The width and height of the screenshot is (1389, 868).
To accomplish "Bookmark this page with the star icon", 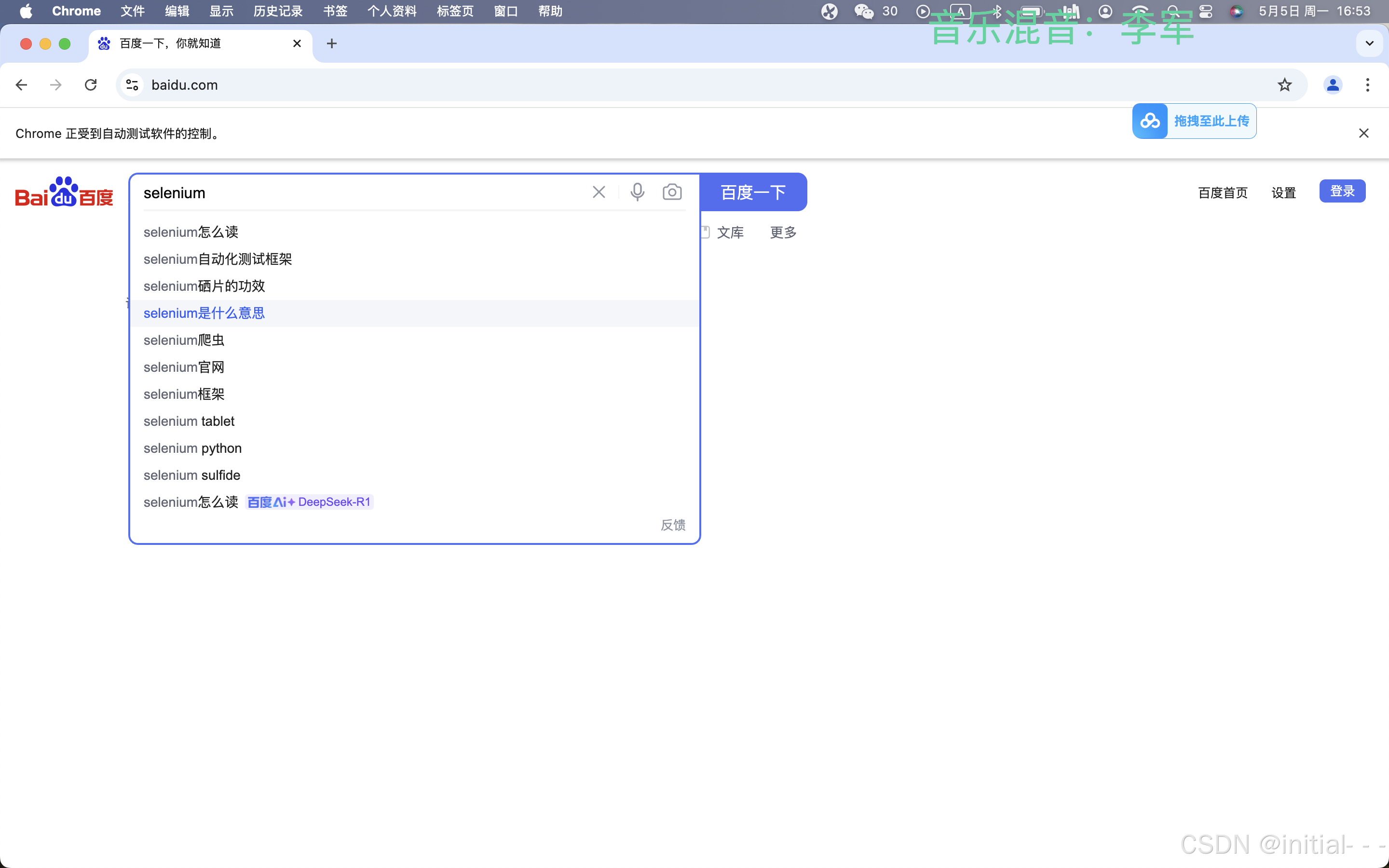I will (x=1284, y=85).
